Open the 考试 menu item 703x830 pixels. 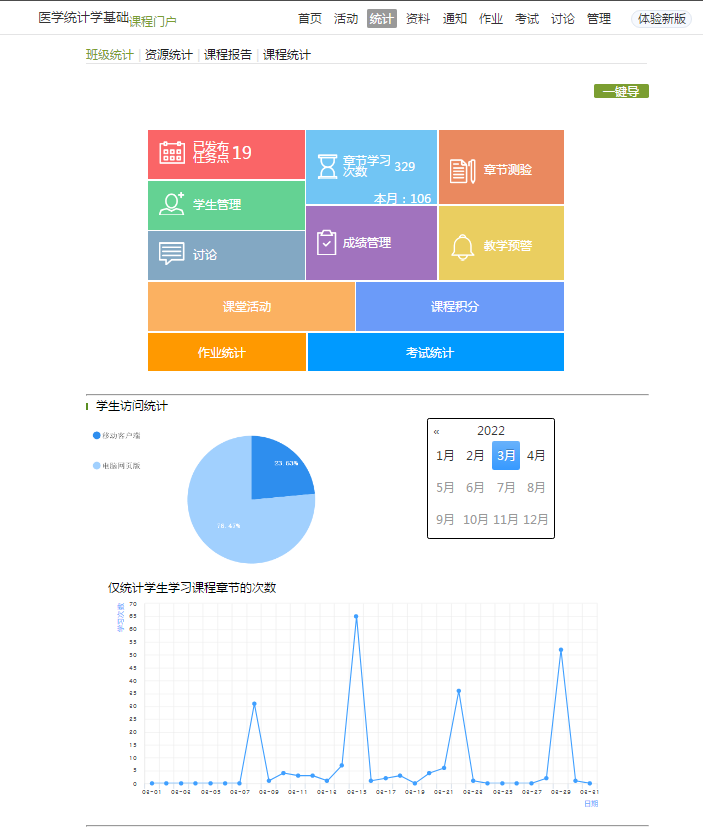tap(527, 19)
